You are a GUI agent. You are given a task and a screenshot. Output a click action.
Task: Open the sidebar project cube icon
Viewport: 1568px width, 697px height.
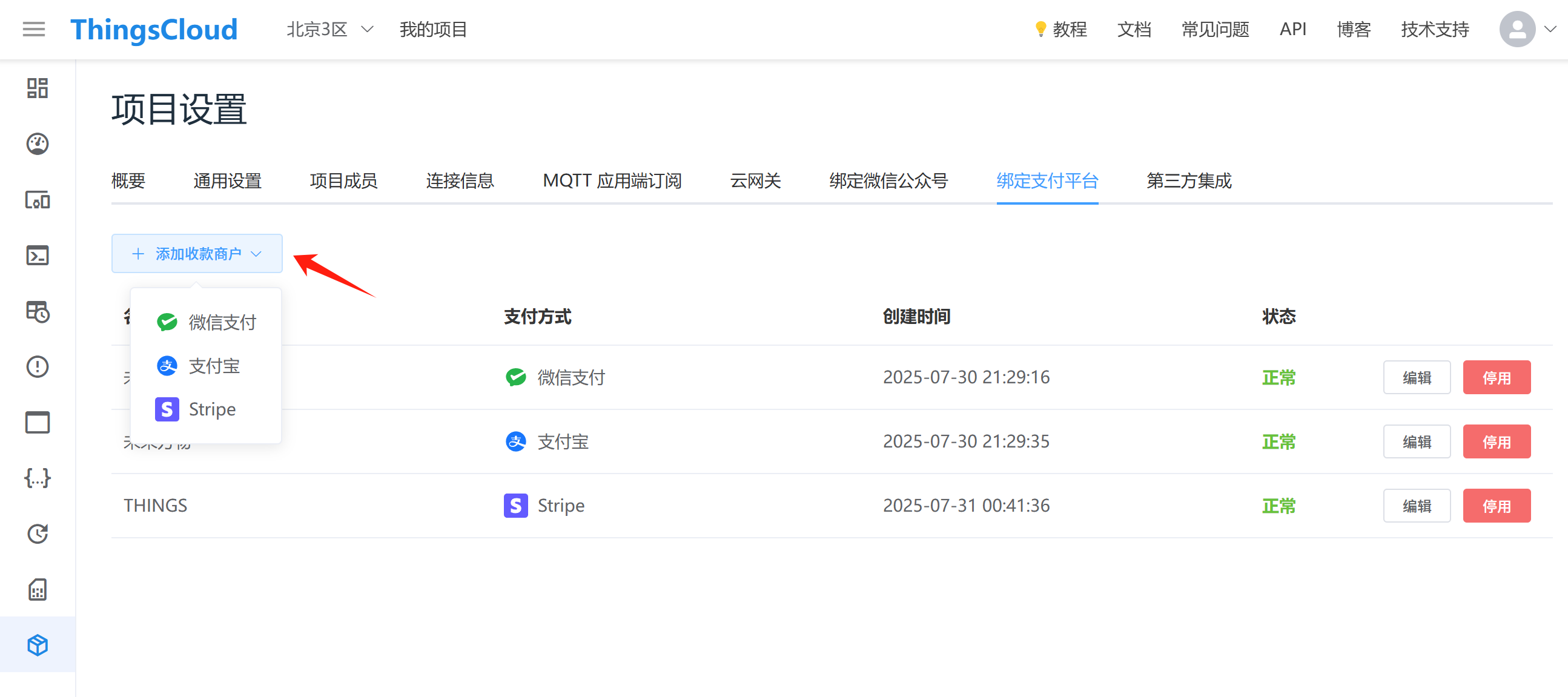click(37, 646)
